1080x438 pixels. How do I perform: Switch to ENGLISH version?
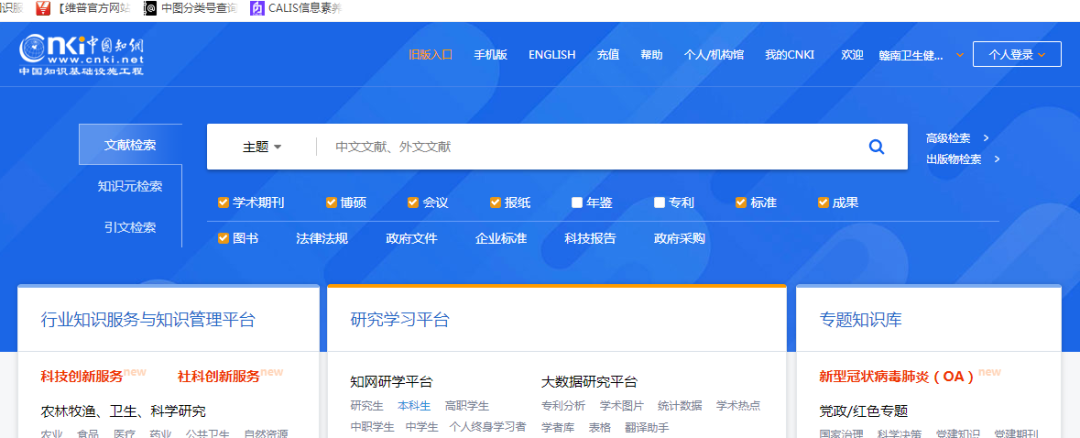(x=552, y=55)
